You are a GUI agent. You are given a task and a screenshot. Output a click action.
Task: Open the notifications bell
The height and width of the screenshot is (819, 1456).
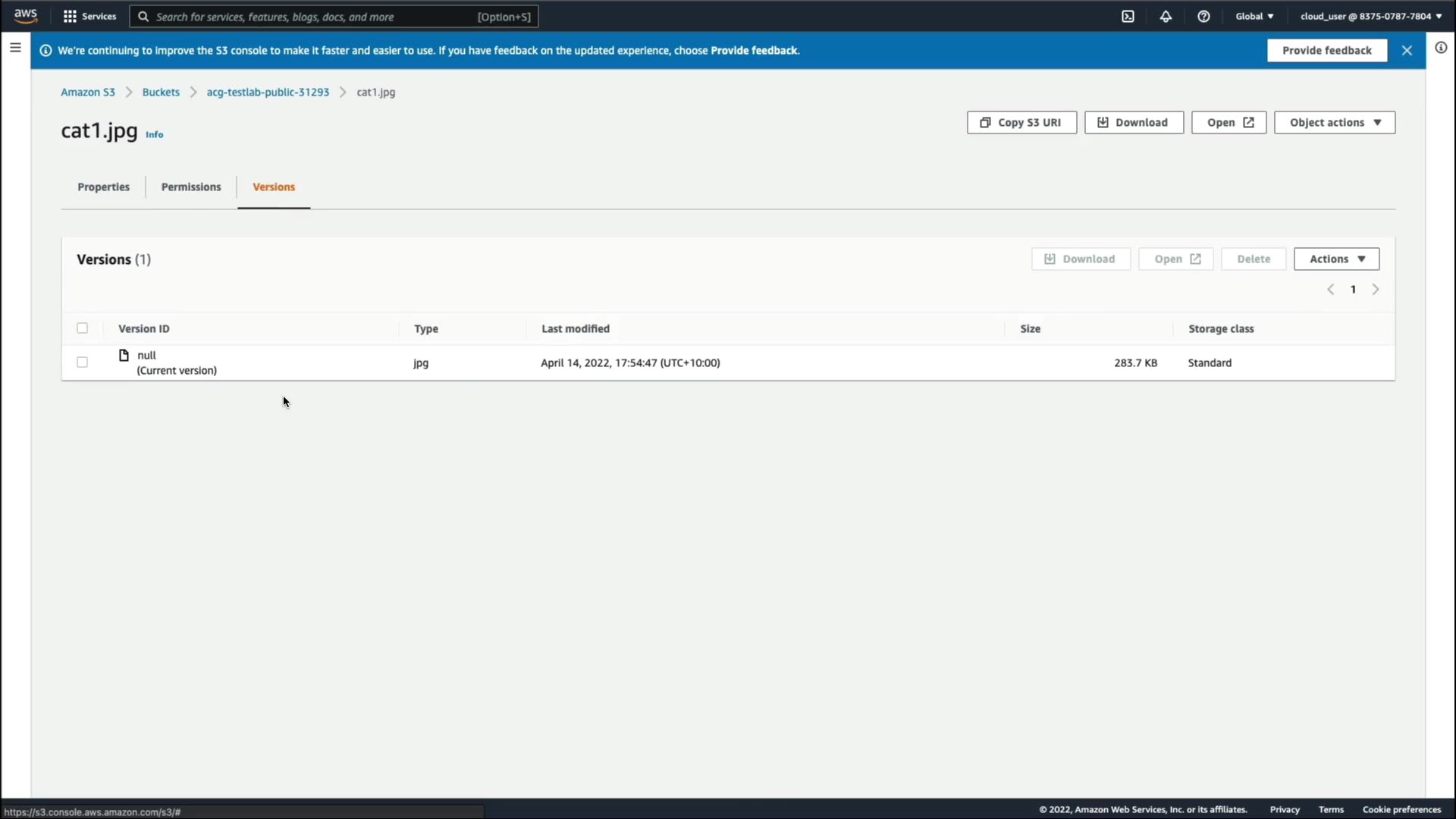[x=1166, y=16]
